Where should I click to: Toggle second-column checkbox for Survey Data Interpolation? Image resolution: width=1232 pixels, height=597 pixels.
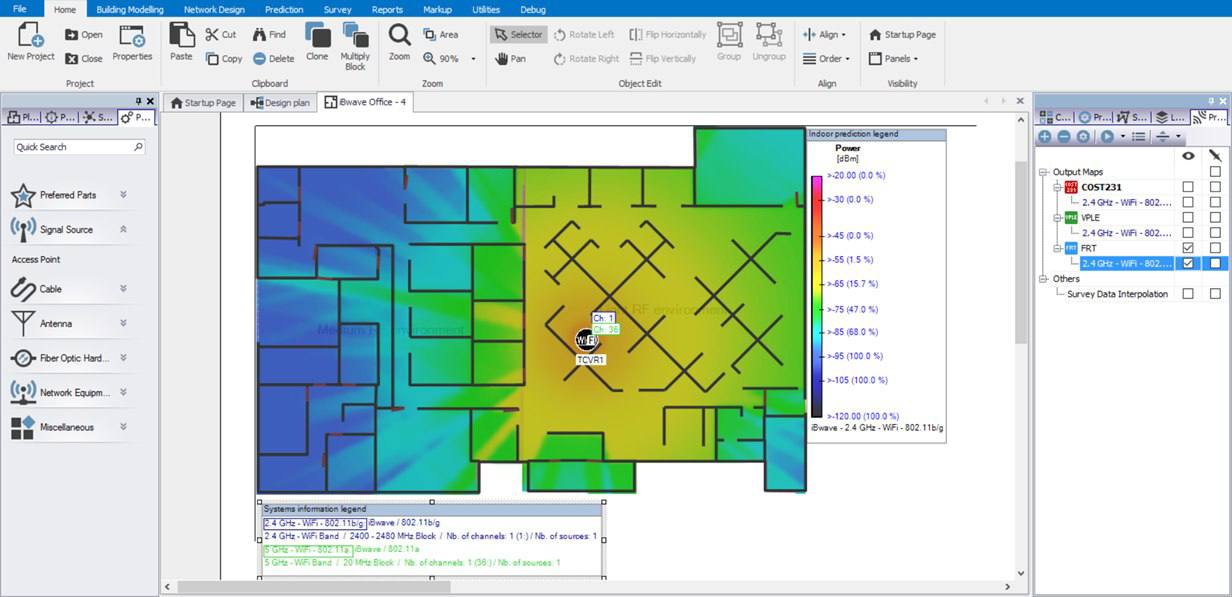tap(1215, 294)
